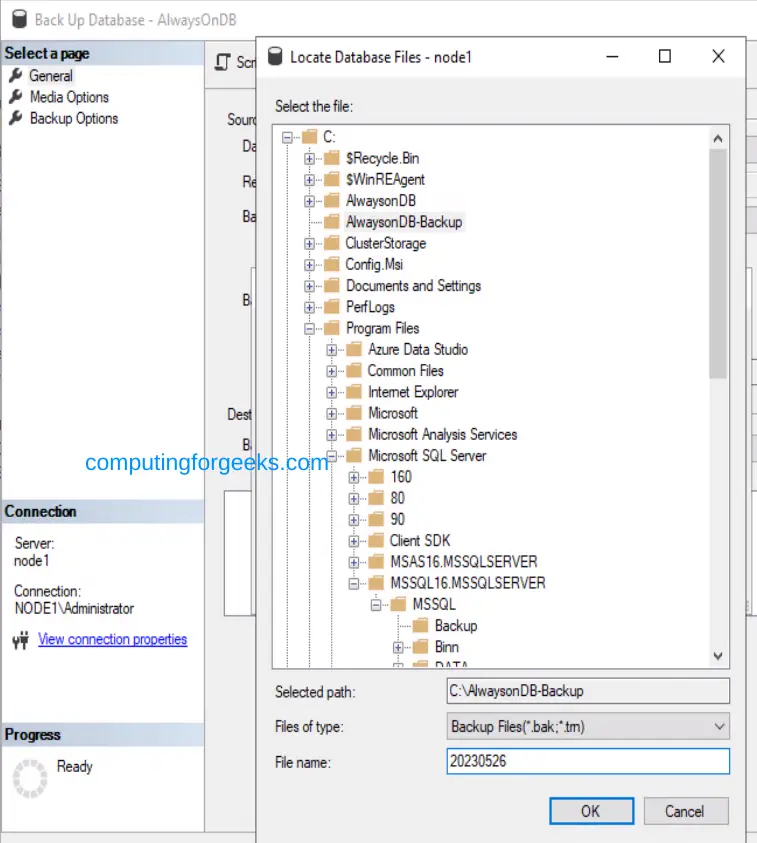Click the MSSQL16.MSSQLSERVER folder icon

[x=376, y=583]
